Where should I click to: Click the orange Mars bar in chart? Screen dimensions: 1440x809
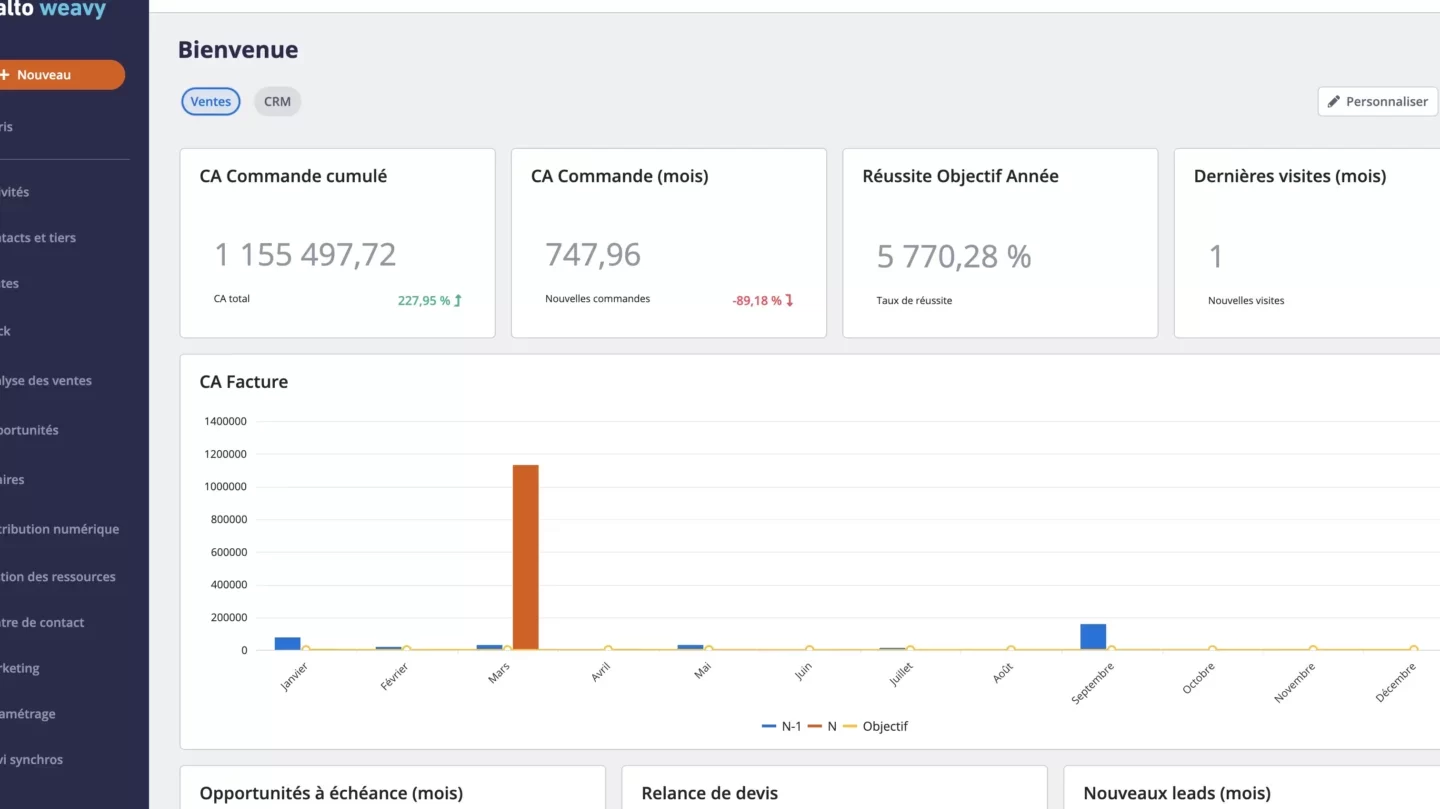pyautogui.click(x=526, y=557)
